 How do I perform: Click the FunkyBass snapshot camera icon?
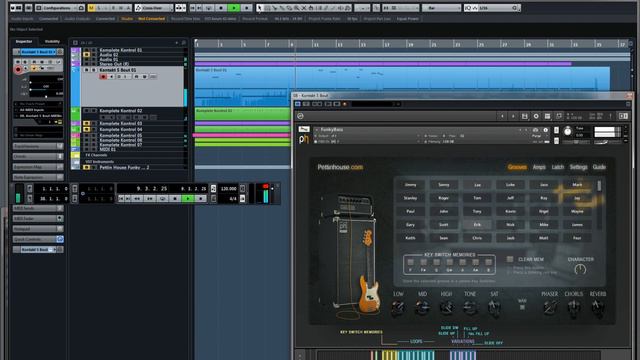(536, 130)
